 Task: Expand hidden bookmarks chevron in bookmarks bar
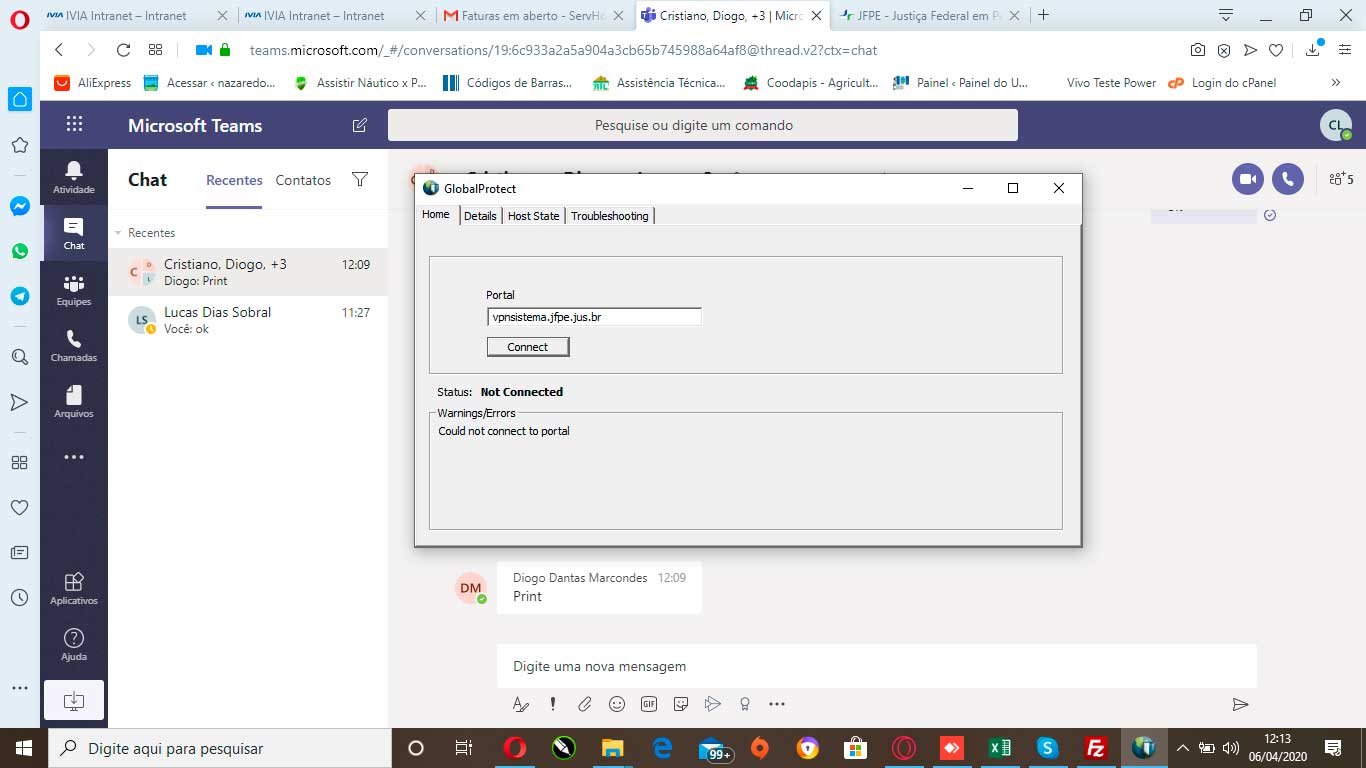pyautogui.click(x=1335, y=83)
